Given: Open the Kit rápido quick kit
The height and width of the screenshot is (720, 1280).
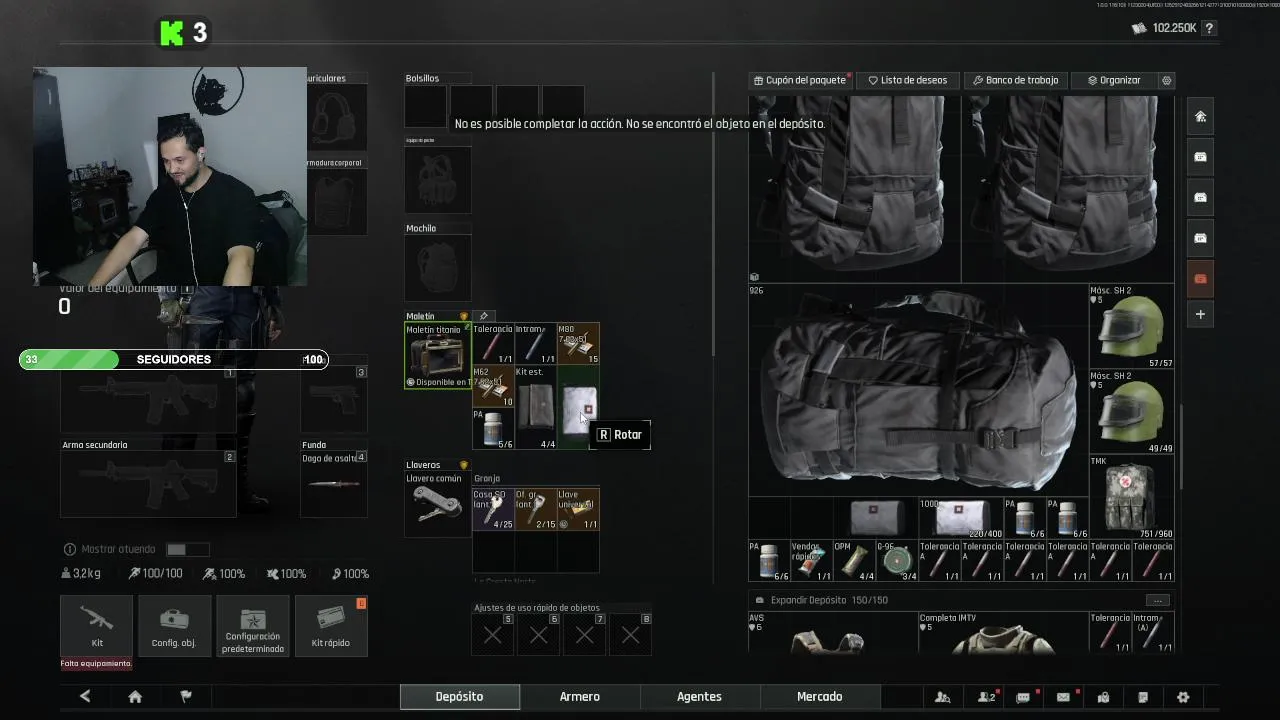Looking at the screenshot, I should pyautogui.click(x=331, y=626).
